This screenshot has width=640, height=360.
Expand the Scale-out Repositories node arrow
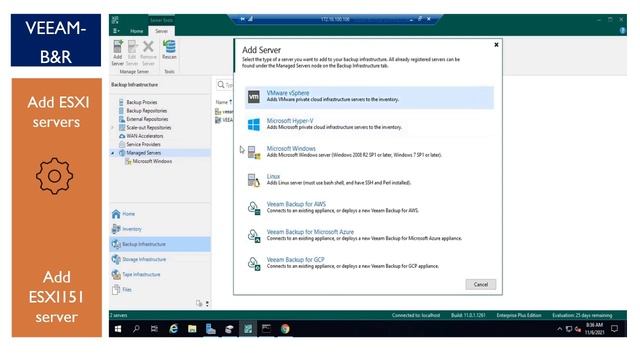[x=113, y=128]
